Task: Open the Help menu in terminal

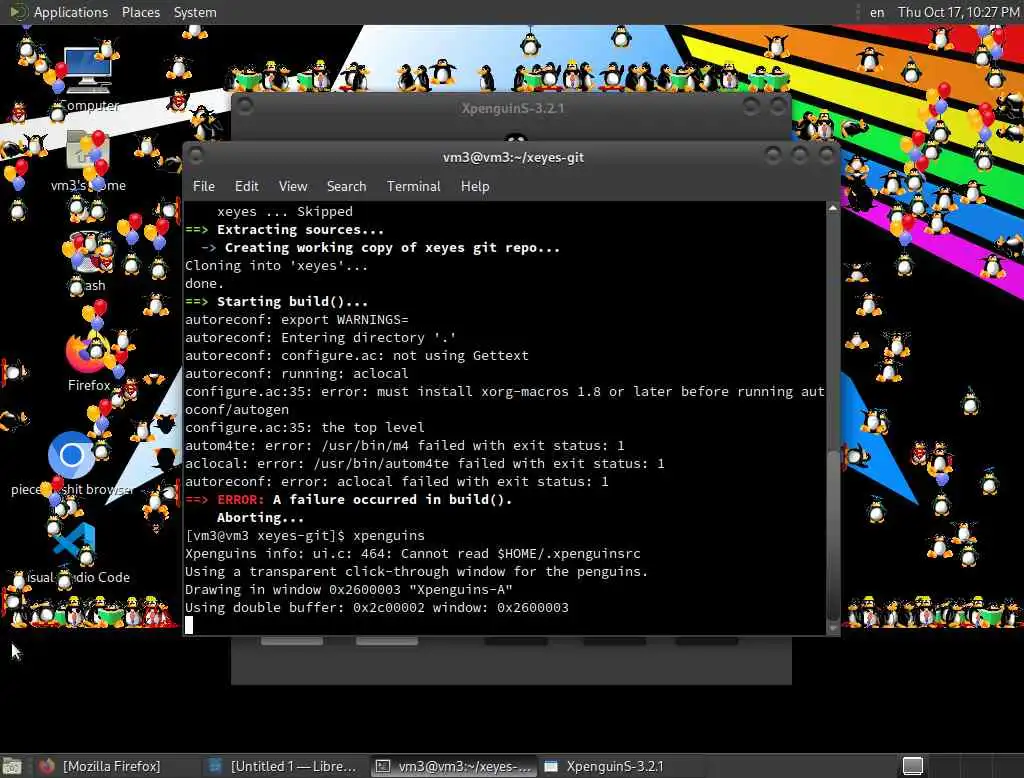Action: 475,186
